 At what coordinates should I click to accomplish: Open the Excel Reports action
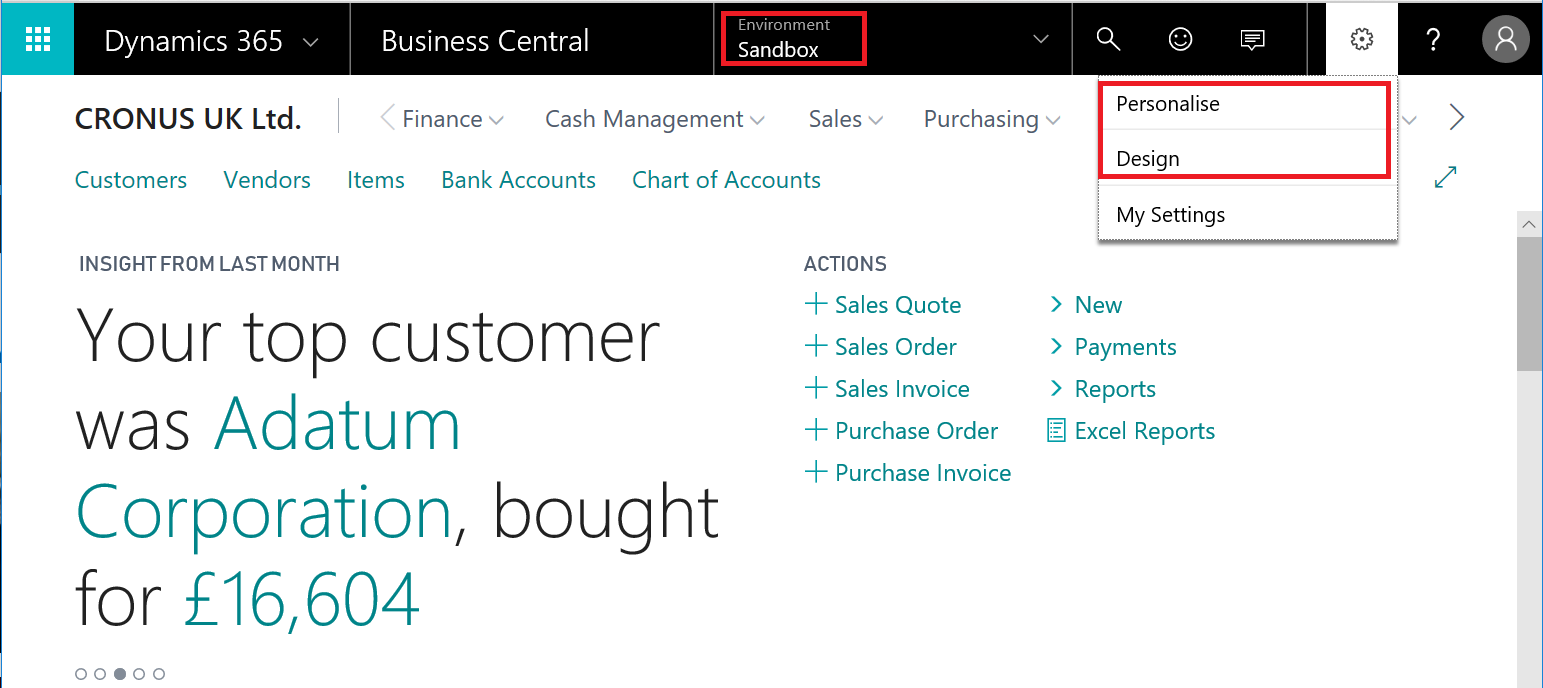tap(1144, 431)
